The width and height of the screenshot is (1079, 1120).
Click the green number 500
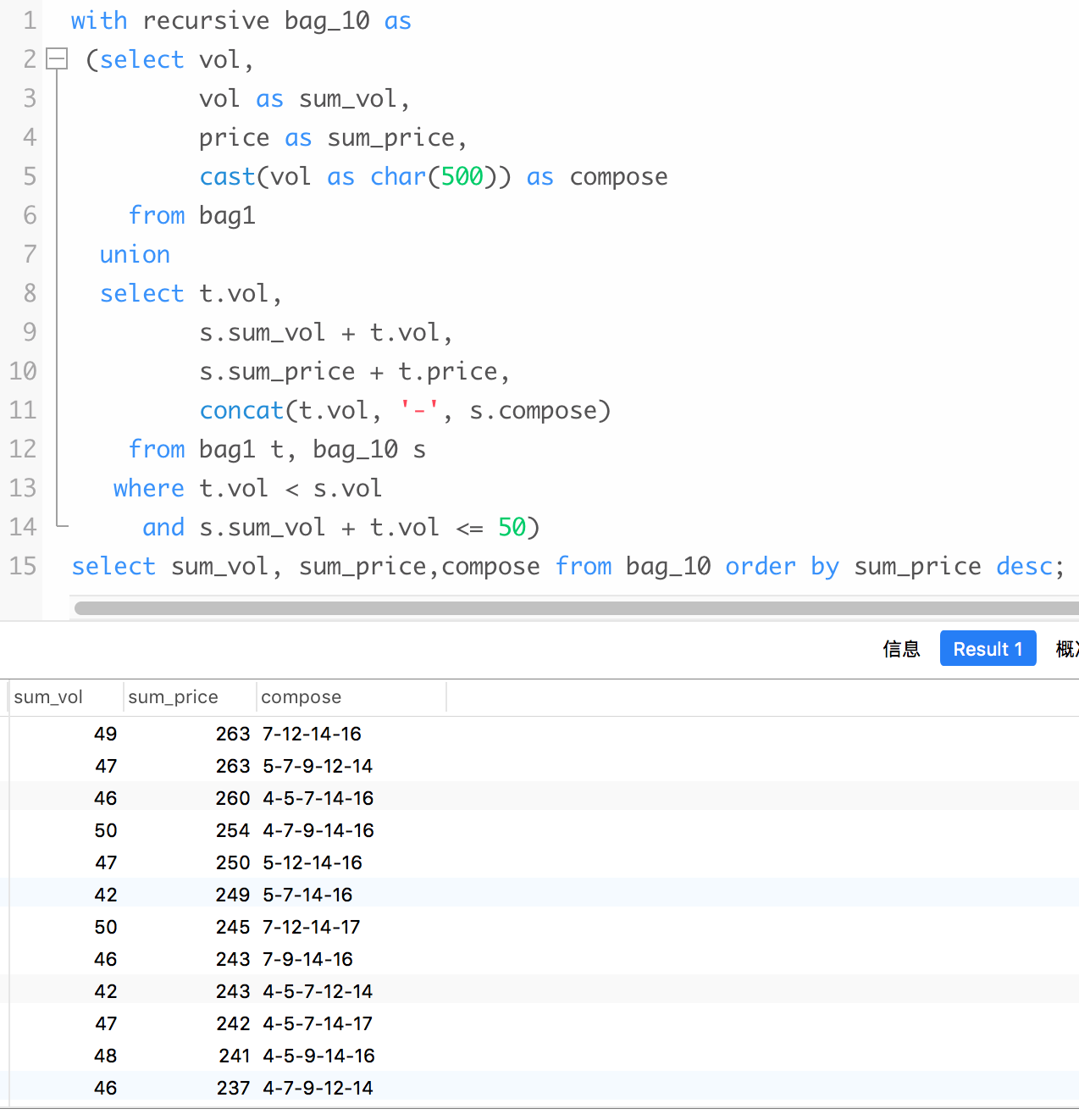(462, 176)
